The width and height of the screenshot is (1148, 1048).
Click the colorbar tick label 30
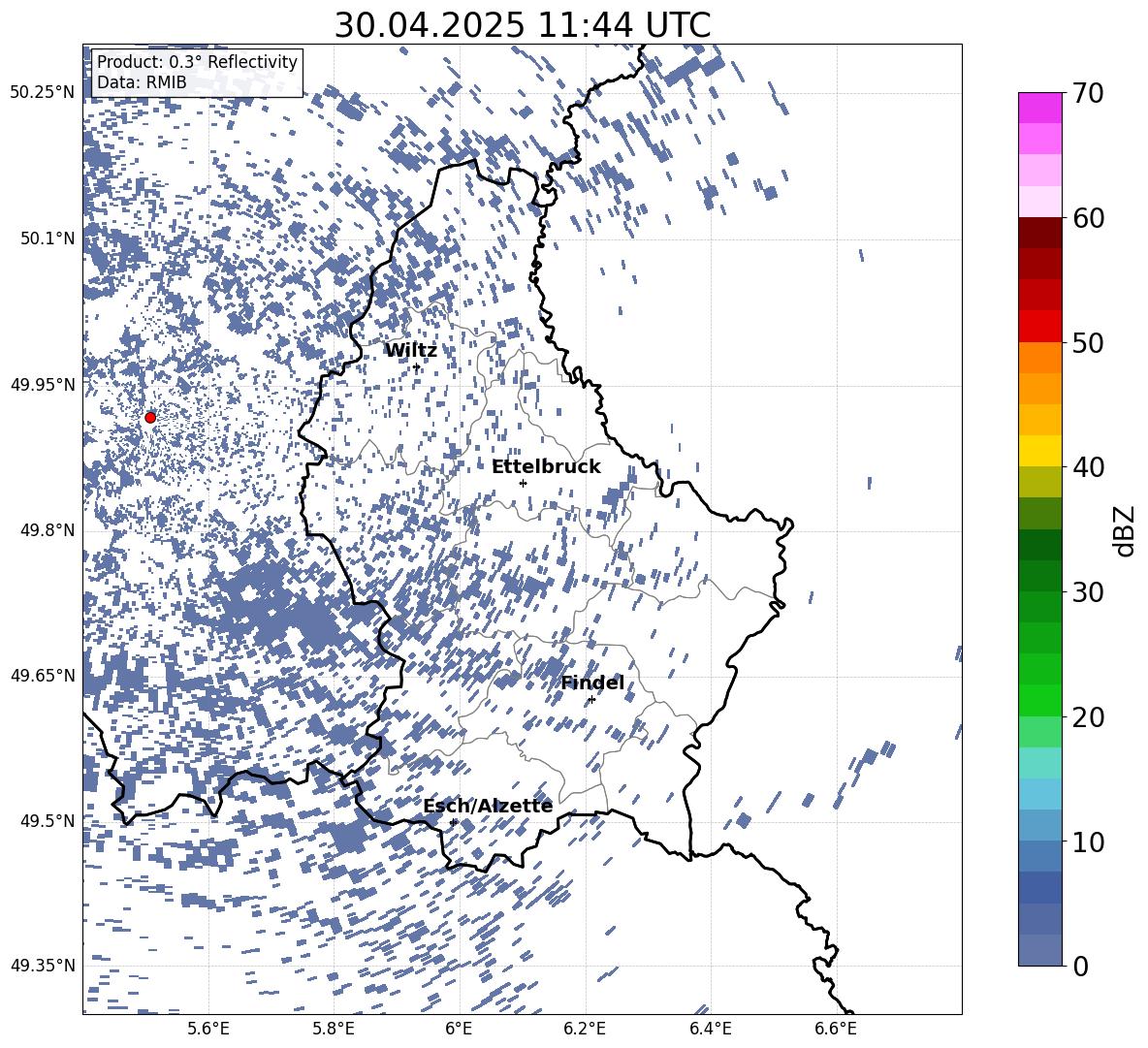[1088, 592]
